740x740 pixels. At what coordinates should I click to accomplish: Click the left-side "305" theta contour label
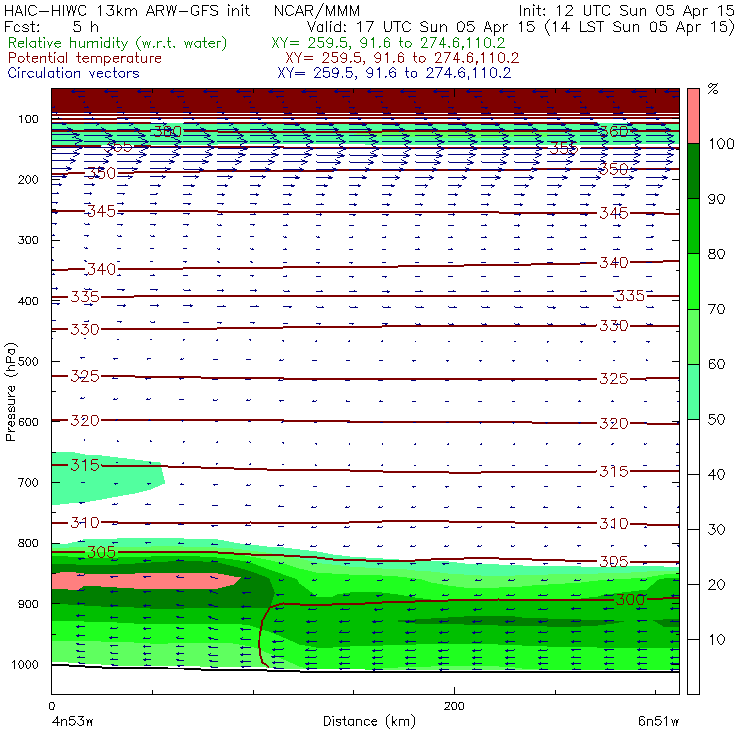coord(101,552)
